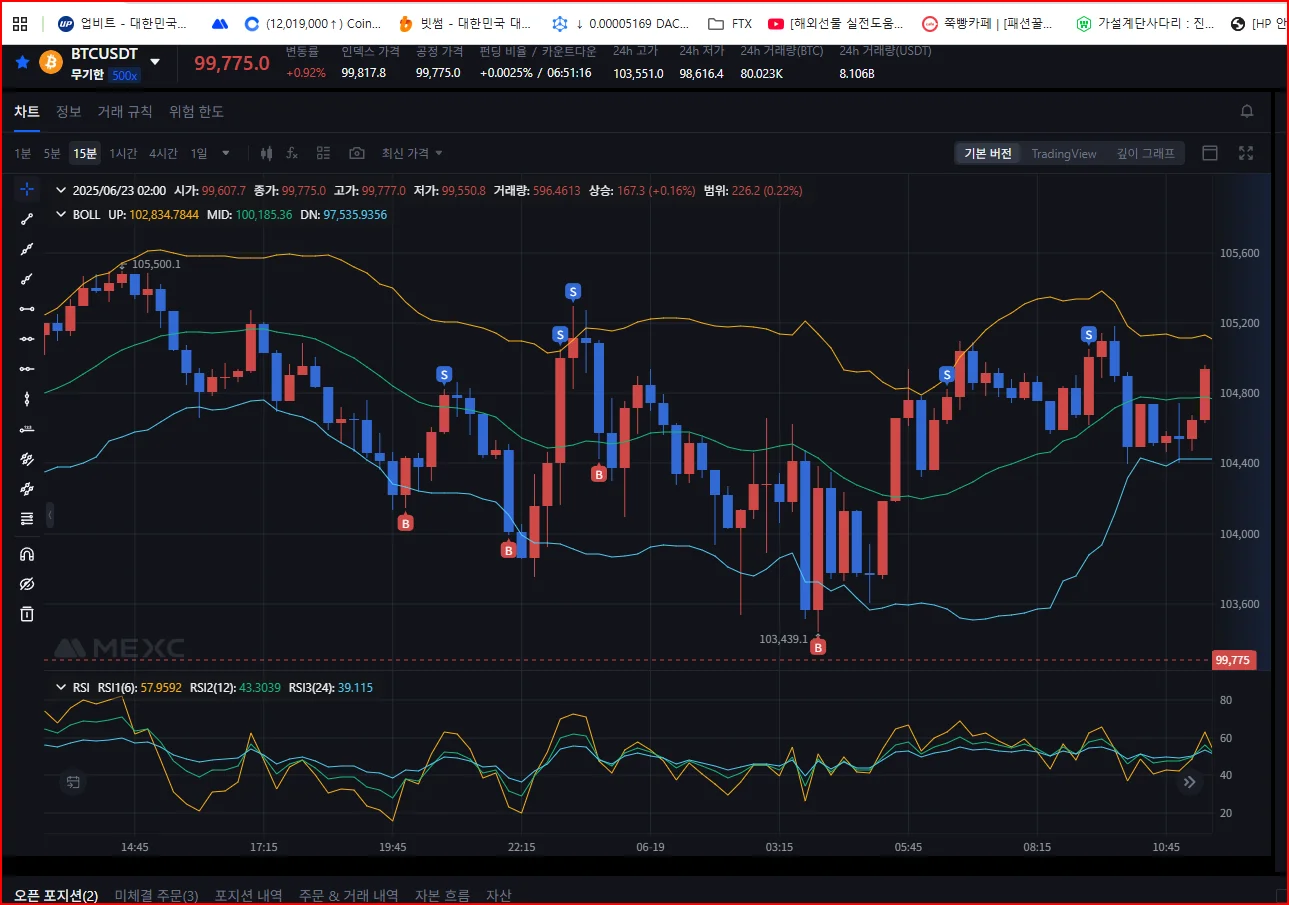The image size is (1289, 905).
Task: Select the 15분 timeframe
Action: [x=85, y=153]
